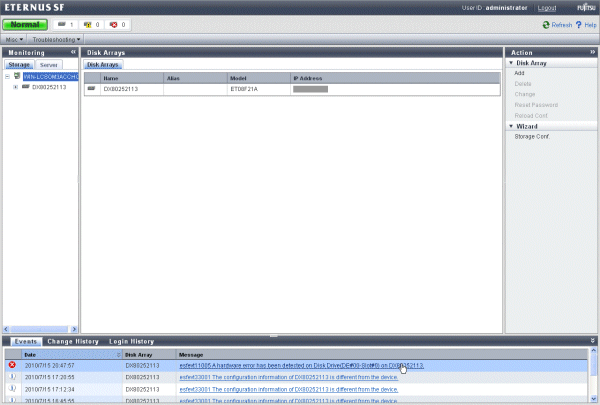Collapse the Action panel
The height and width of the screenshot is (405, 600).
pos(593,51)
